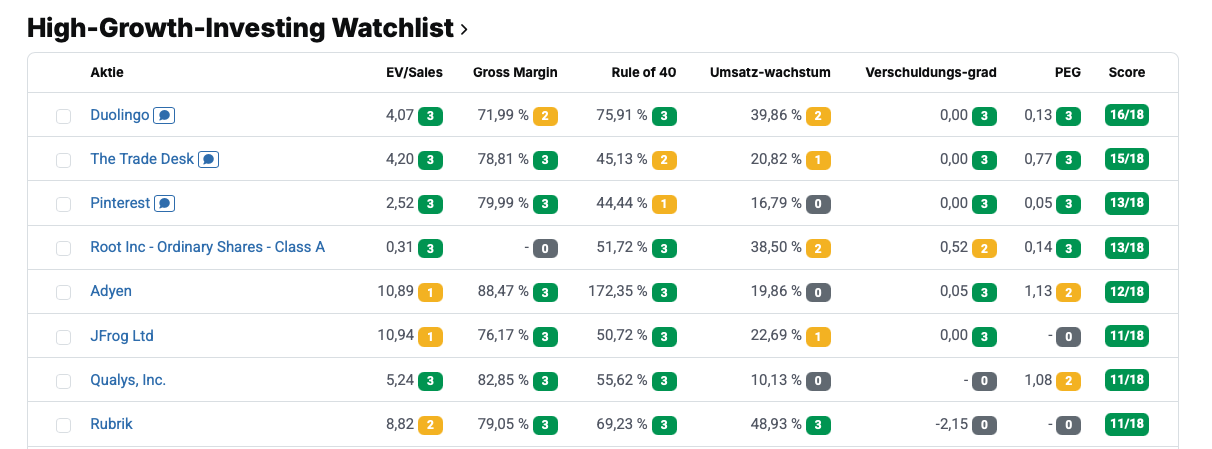1212x449 pixels.
Task: Click Pinterest's yellow Rule of 40 badge
Action: tap(665, 204)
